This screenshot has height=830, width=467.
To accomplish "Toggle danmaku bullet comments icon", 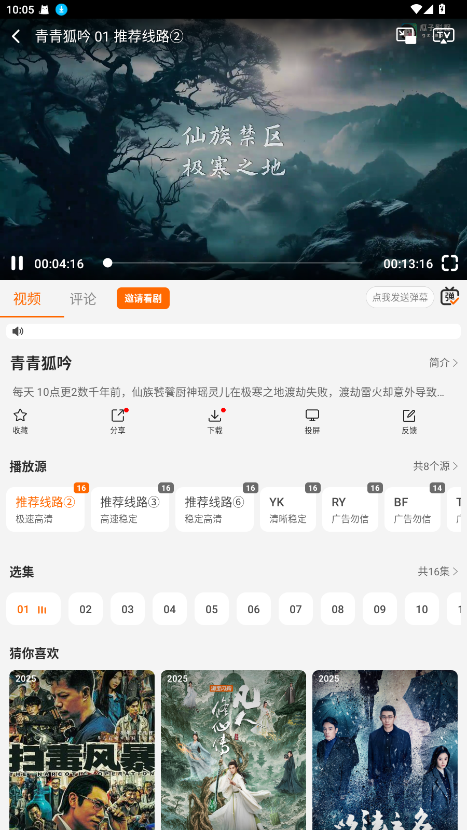I will click(450, 297).
